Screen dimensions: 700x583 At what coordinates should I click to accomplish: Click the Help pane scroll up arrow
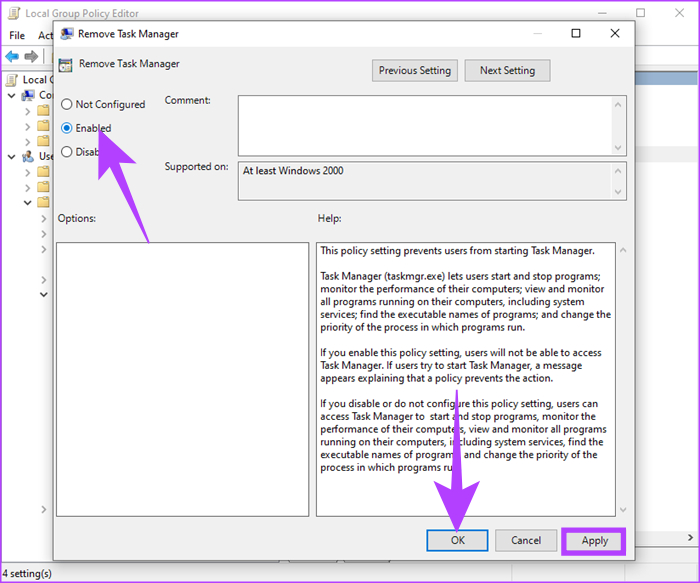(x=623, y=250)
